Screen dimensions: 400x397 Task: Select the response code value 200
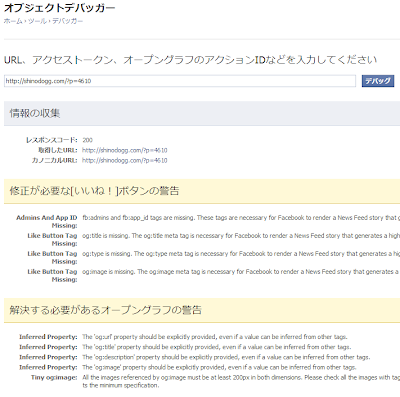[88, 140]
